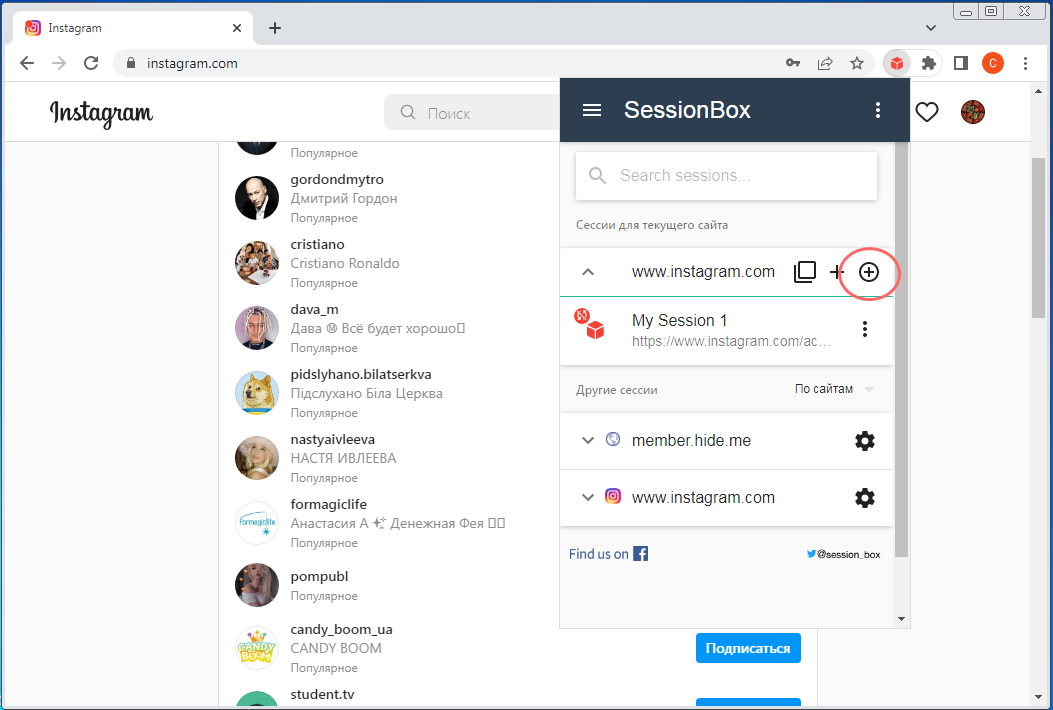Click formagiclife avatar

tap(257, 523)
